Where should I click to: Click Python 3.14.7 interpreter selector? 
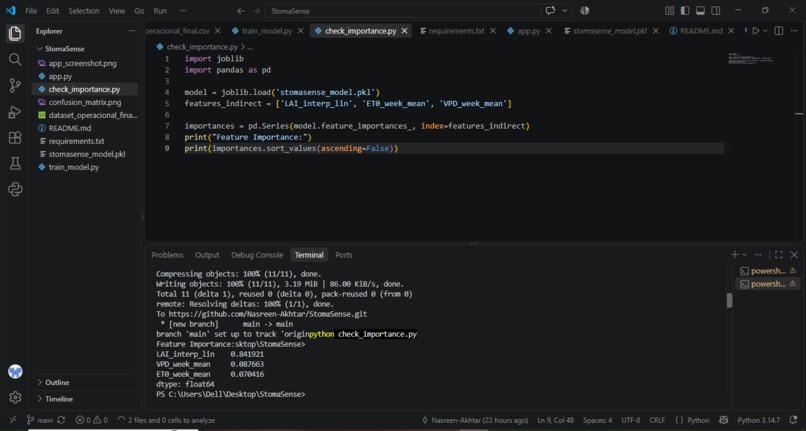[758, 420]
